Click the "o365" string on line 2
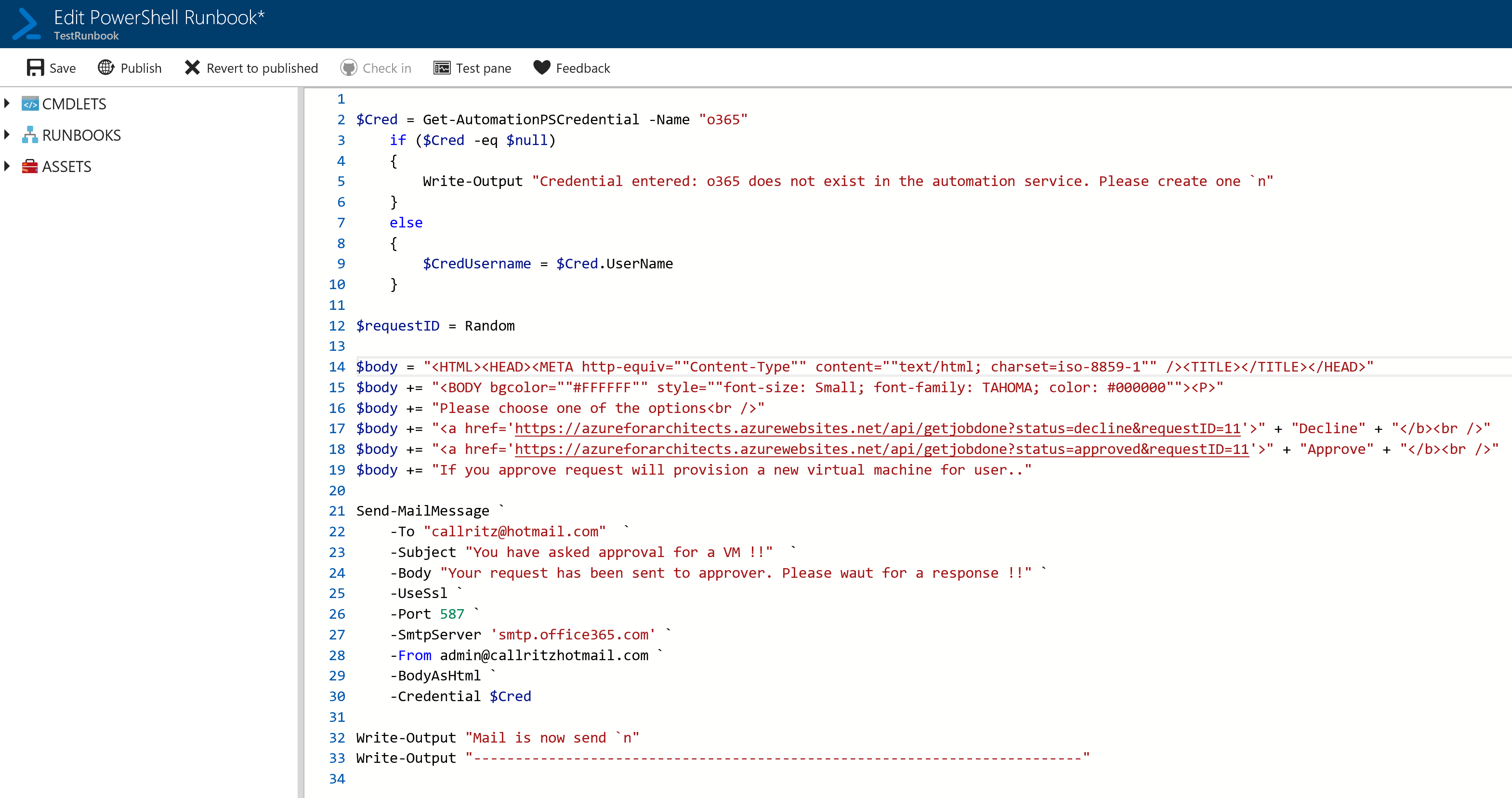 click(723, 120)
